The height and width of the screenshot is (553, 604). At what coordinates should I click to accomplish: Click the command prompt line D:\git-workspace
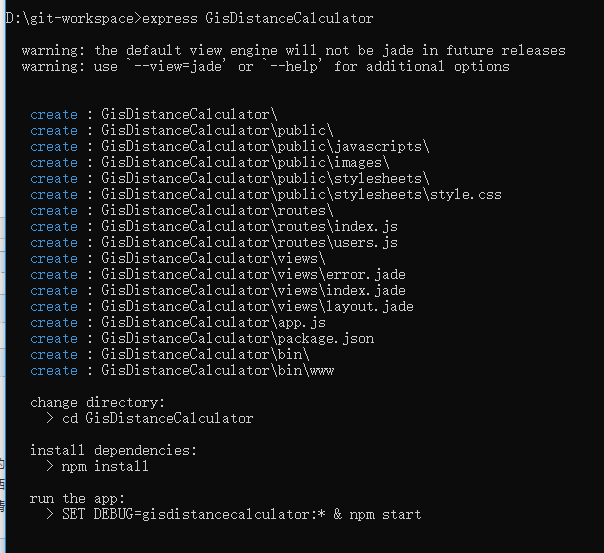[189, 18]
